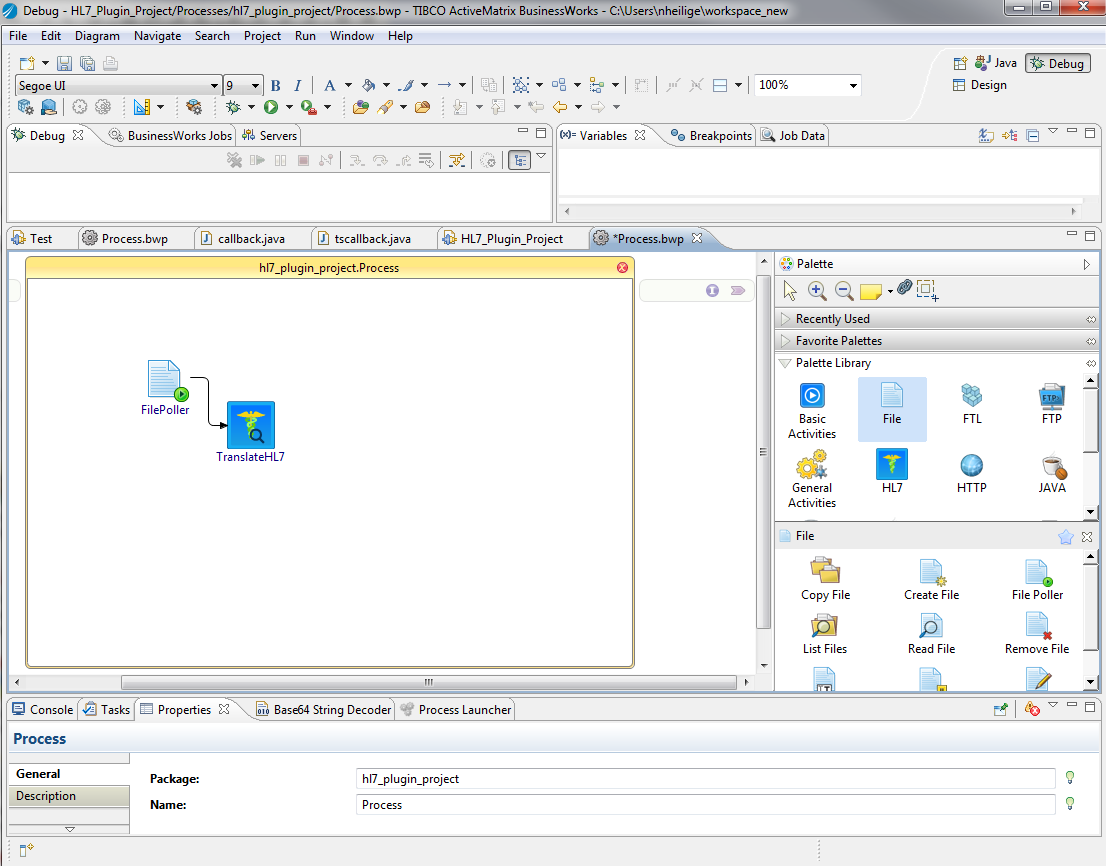Open the Diagram menu
Screen dimensions: 1106x866
click(97, 36)
